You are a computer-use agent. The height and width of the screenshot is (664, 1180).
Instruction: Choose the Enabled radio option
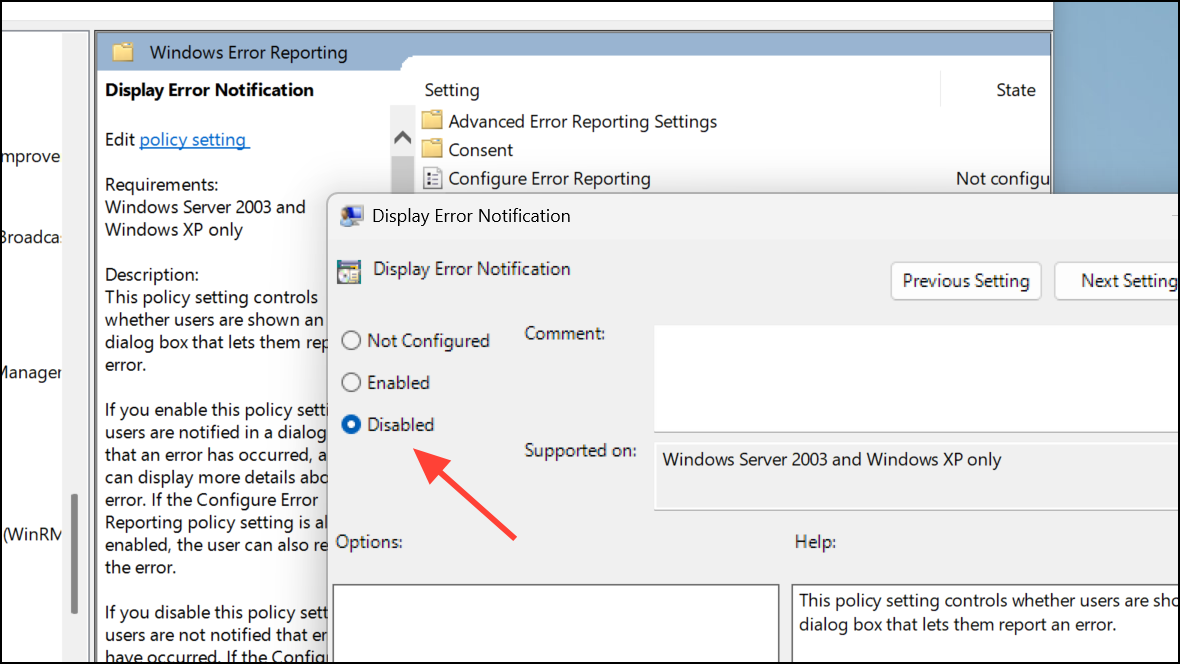click(x=351, y=383)
